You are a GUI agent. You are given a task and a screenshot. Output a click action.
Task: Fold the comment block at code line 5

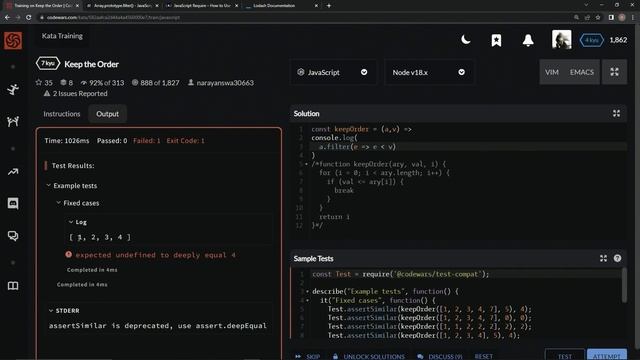(307, 164)
